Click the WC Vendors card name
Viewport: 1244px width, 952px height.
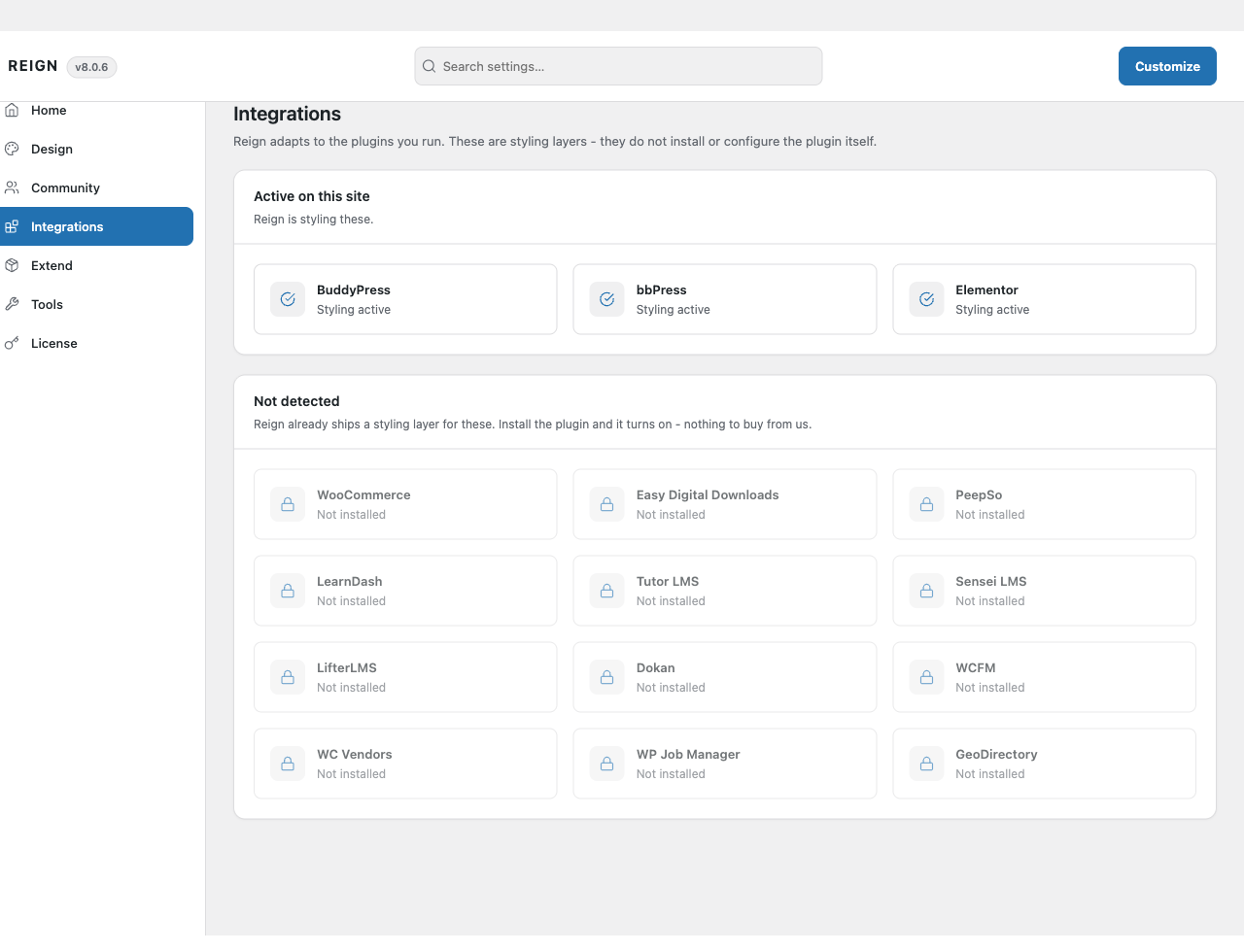pos(355,754)
